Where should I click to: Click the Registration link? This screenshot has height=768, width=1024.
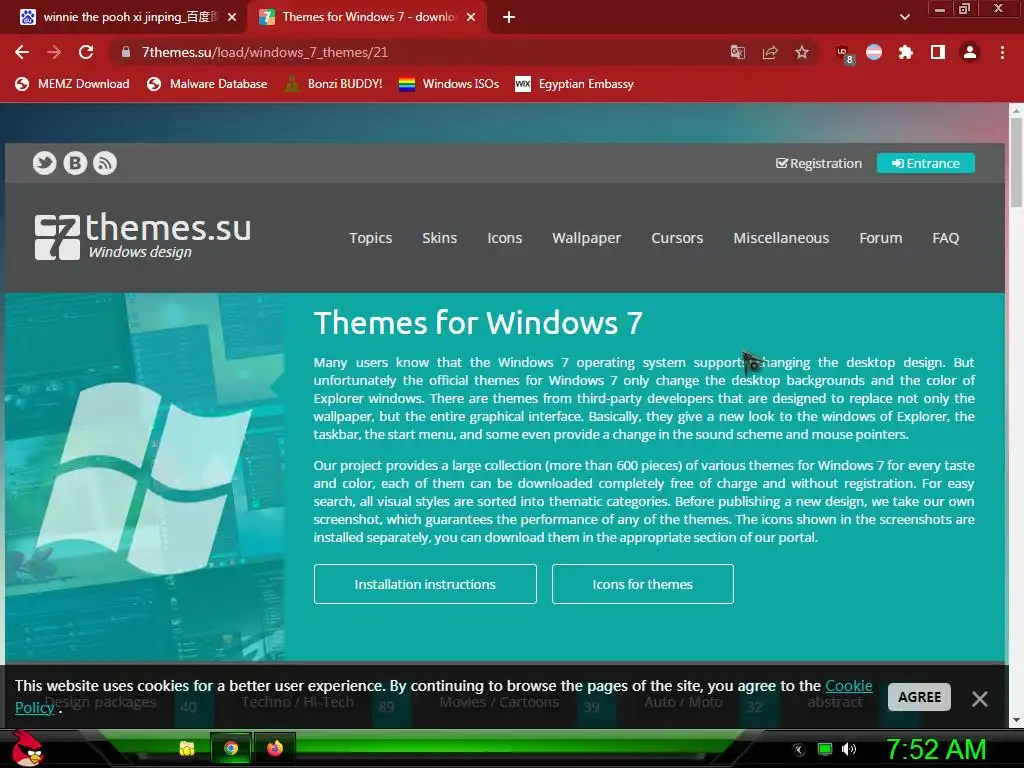click(x=819, y=163)
